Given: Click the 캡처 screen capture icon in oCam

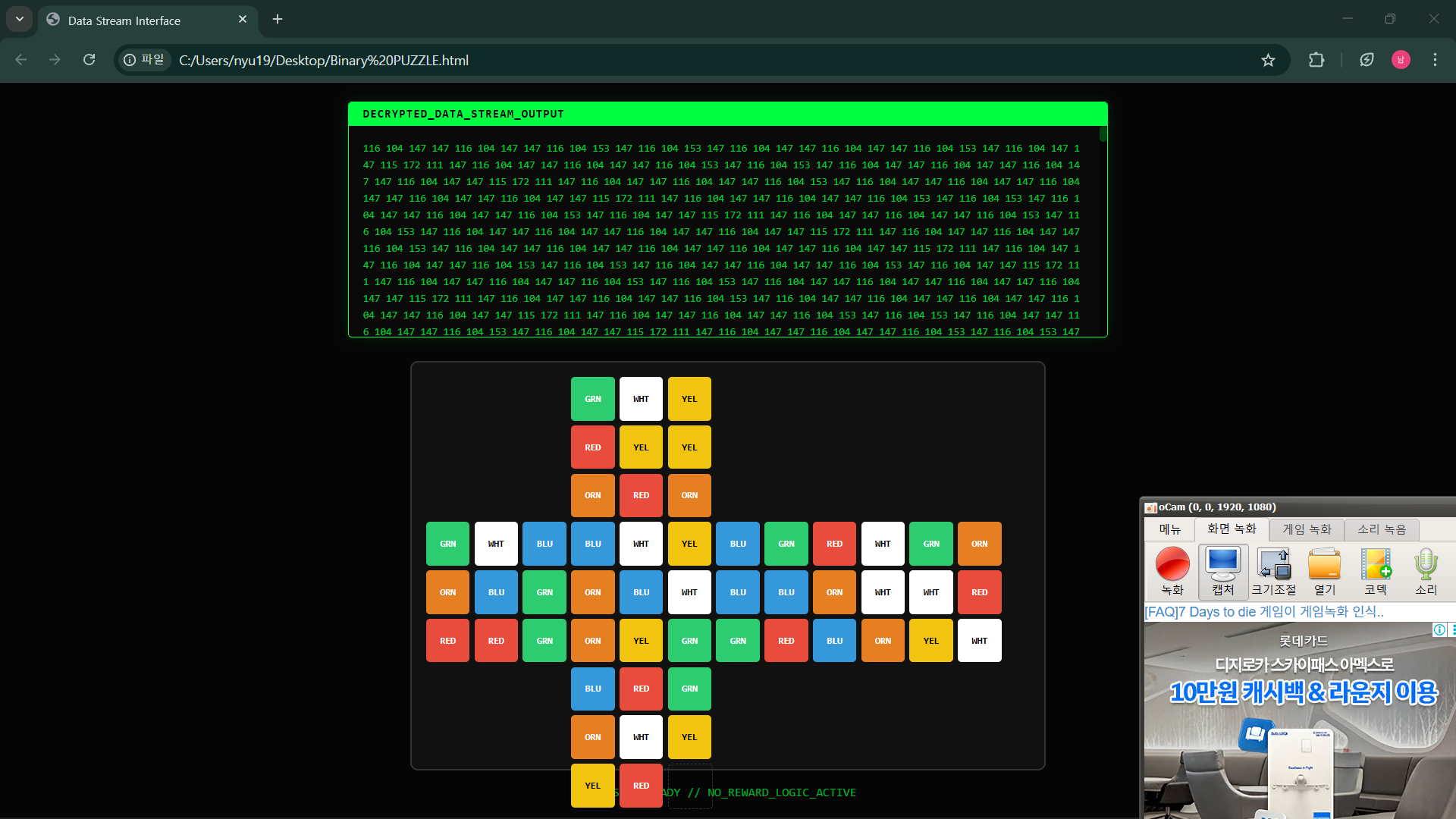Looking at the screenshot, I should pyautogui.click(x=1223, y=571).
